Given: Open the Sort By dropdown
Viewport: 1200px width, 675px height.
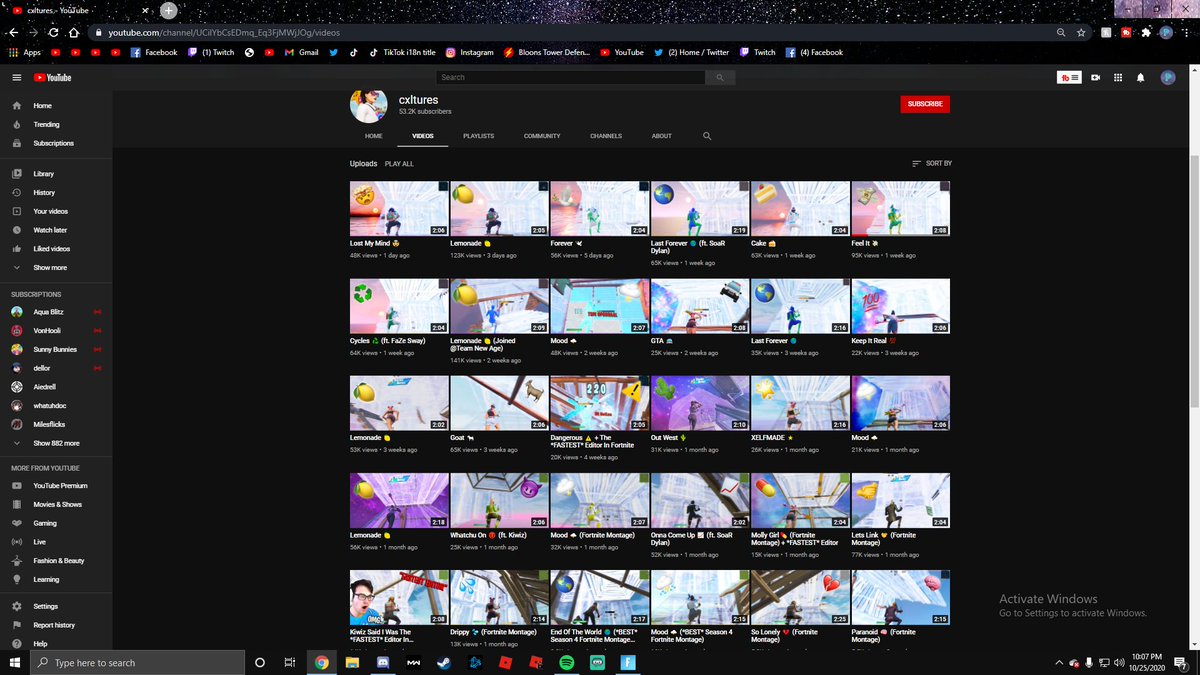Looking at the screenshot, I should [x=931, y=163].
